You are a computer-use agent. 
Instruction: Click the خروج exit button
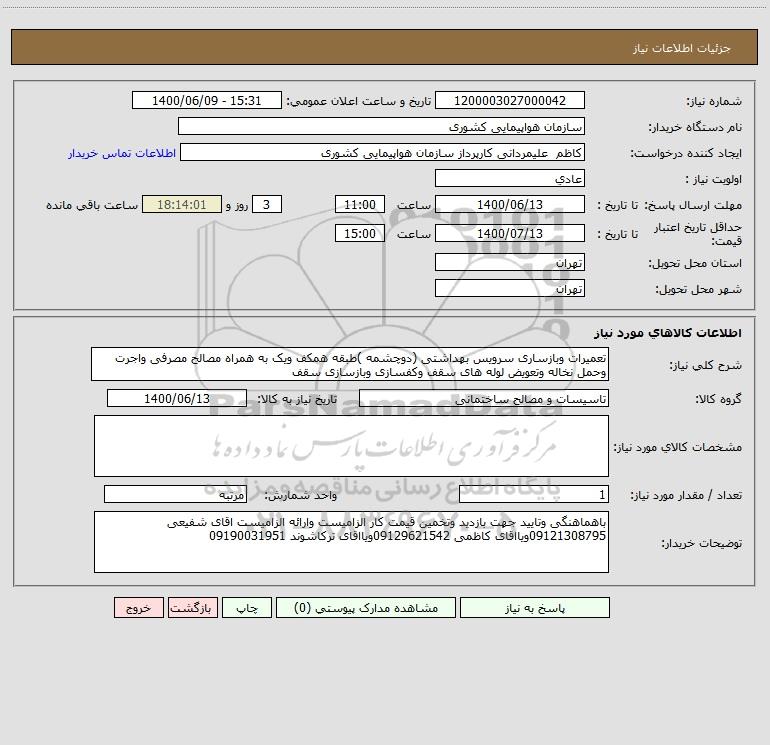(138, 607)
